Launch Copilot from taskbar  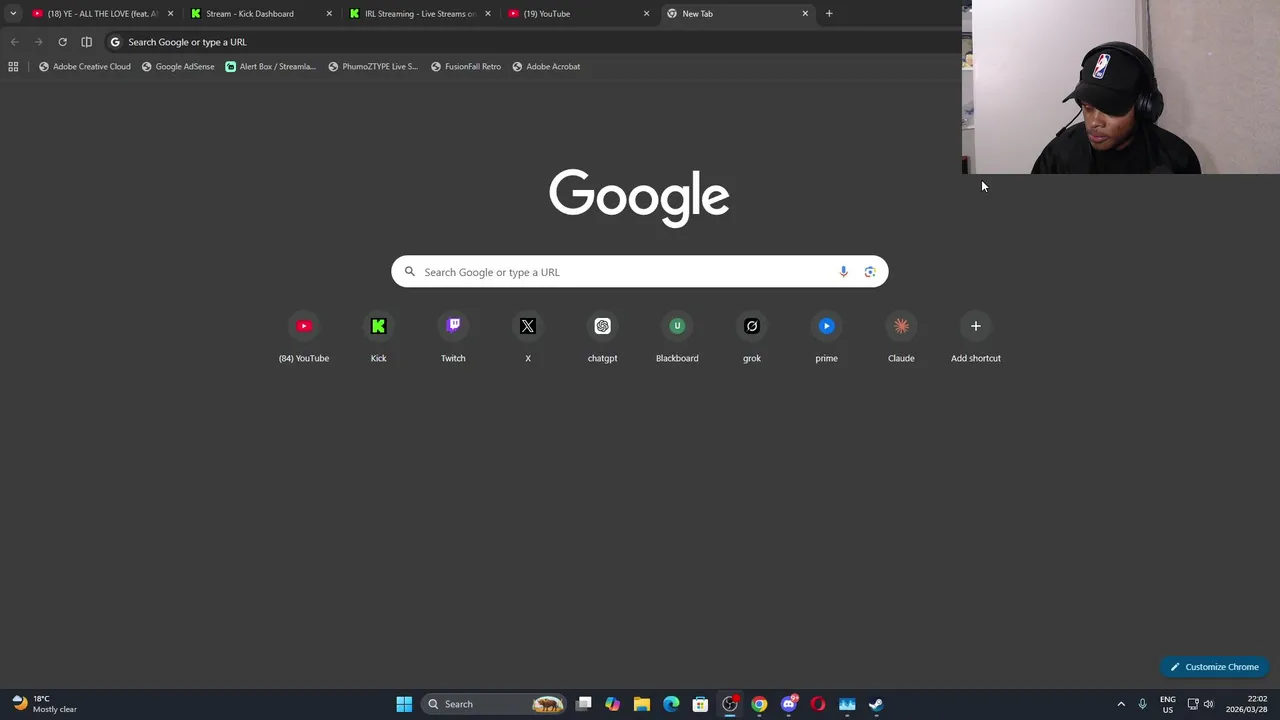coord(612,704)
